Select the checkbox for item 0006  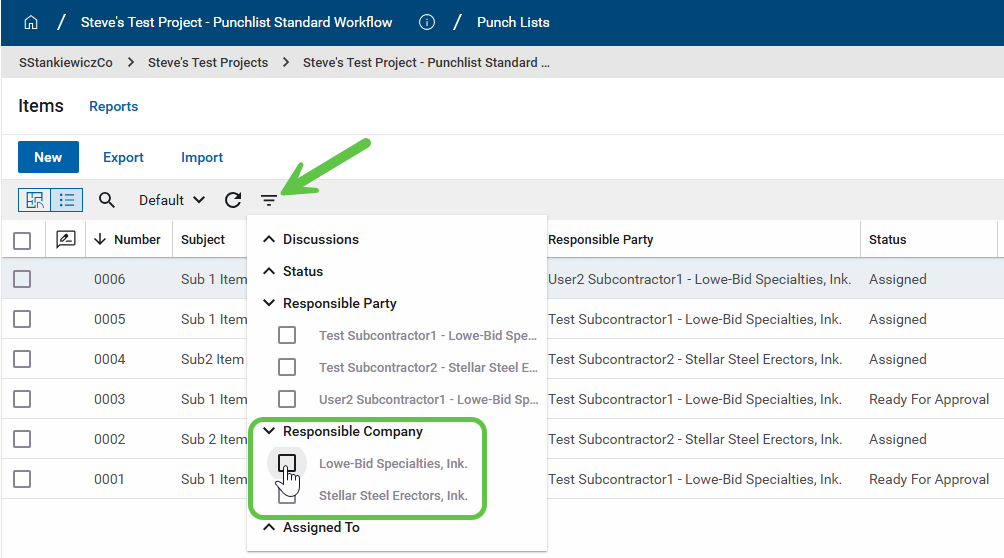(x=22, y=279)
